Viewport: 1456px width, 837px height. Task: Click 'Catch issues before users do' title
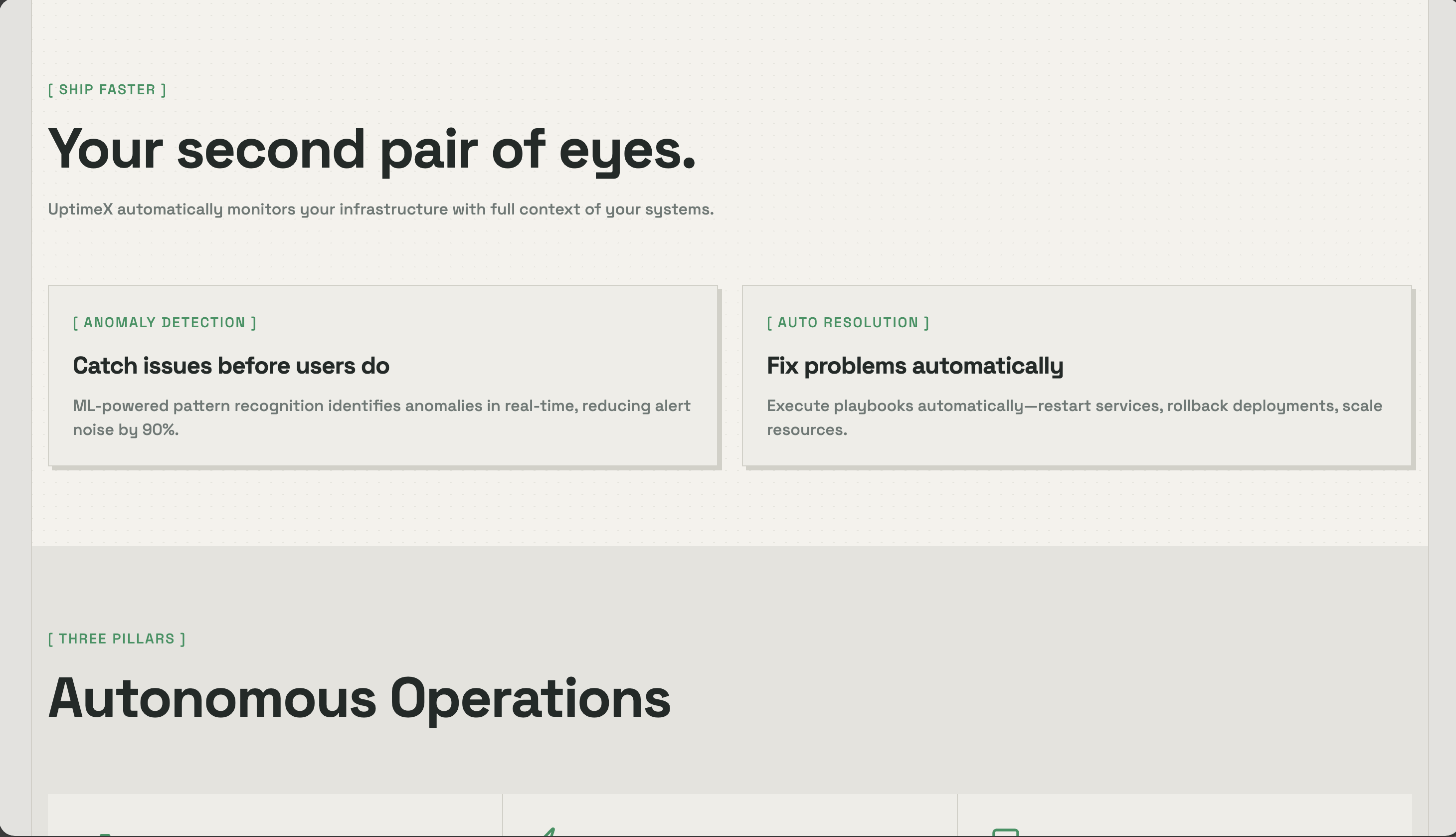coord(231,366)
